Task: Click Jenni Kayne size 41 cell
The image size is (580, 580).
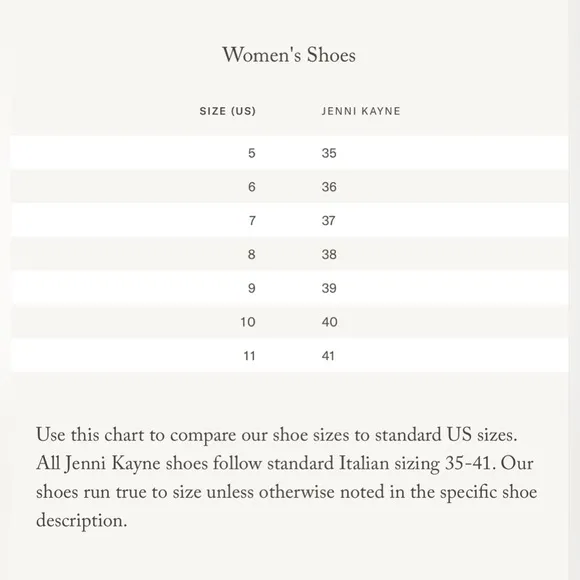Action: coord(328,355)
